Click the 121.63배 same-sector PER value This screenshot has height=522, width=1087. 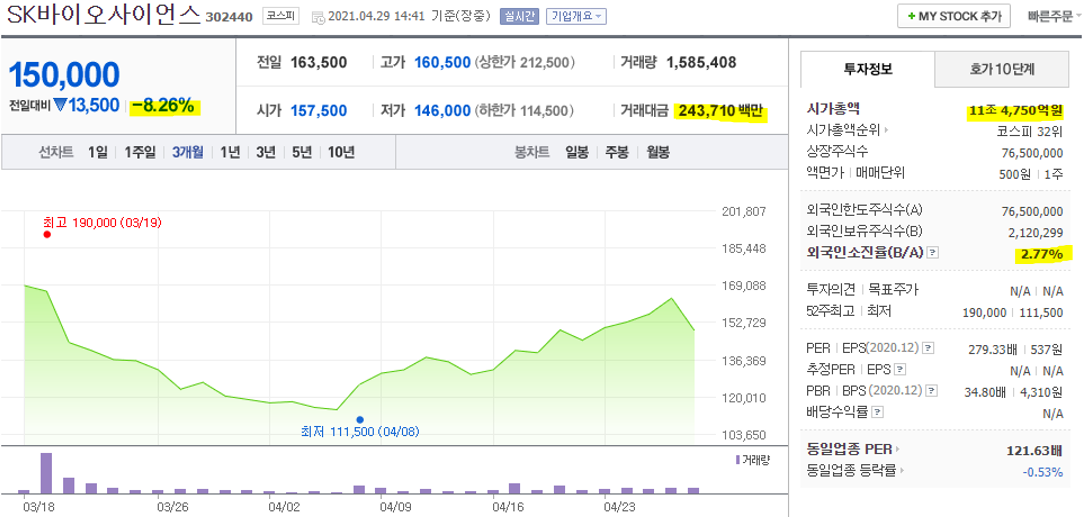tap(1034, 451)
